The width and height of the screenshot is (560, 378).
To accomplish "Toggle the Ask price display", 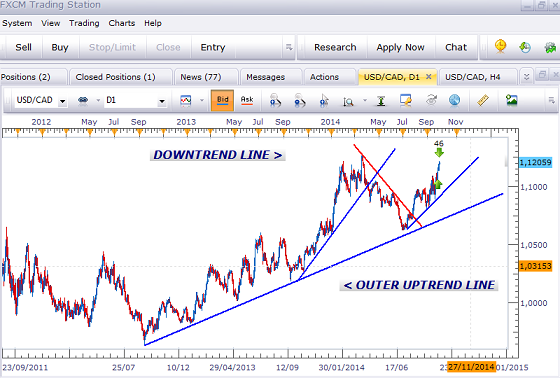I will (247, 100).
